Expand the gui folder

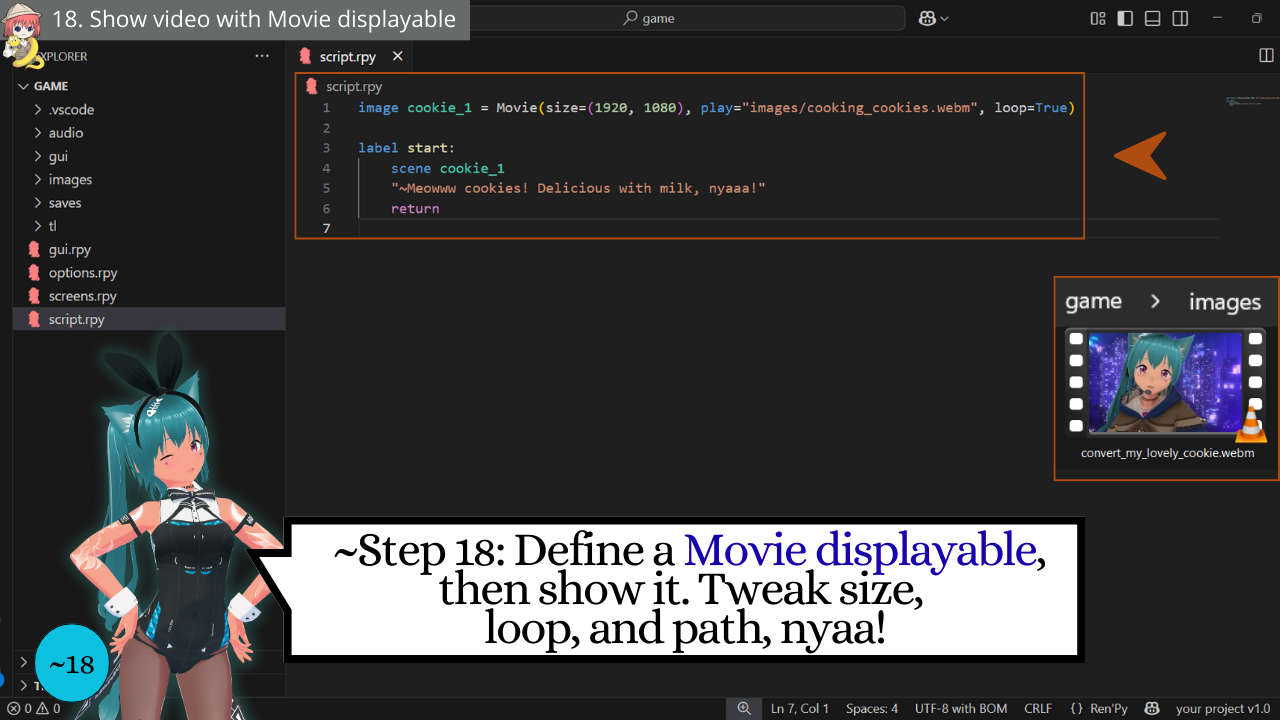[58, 156]
